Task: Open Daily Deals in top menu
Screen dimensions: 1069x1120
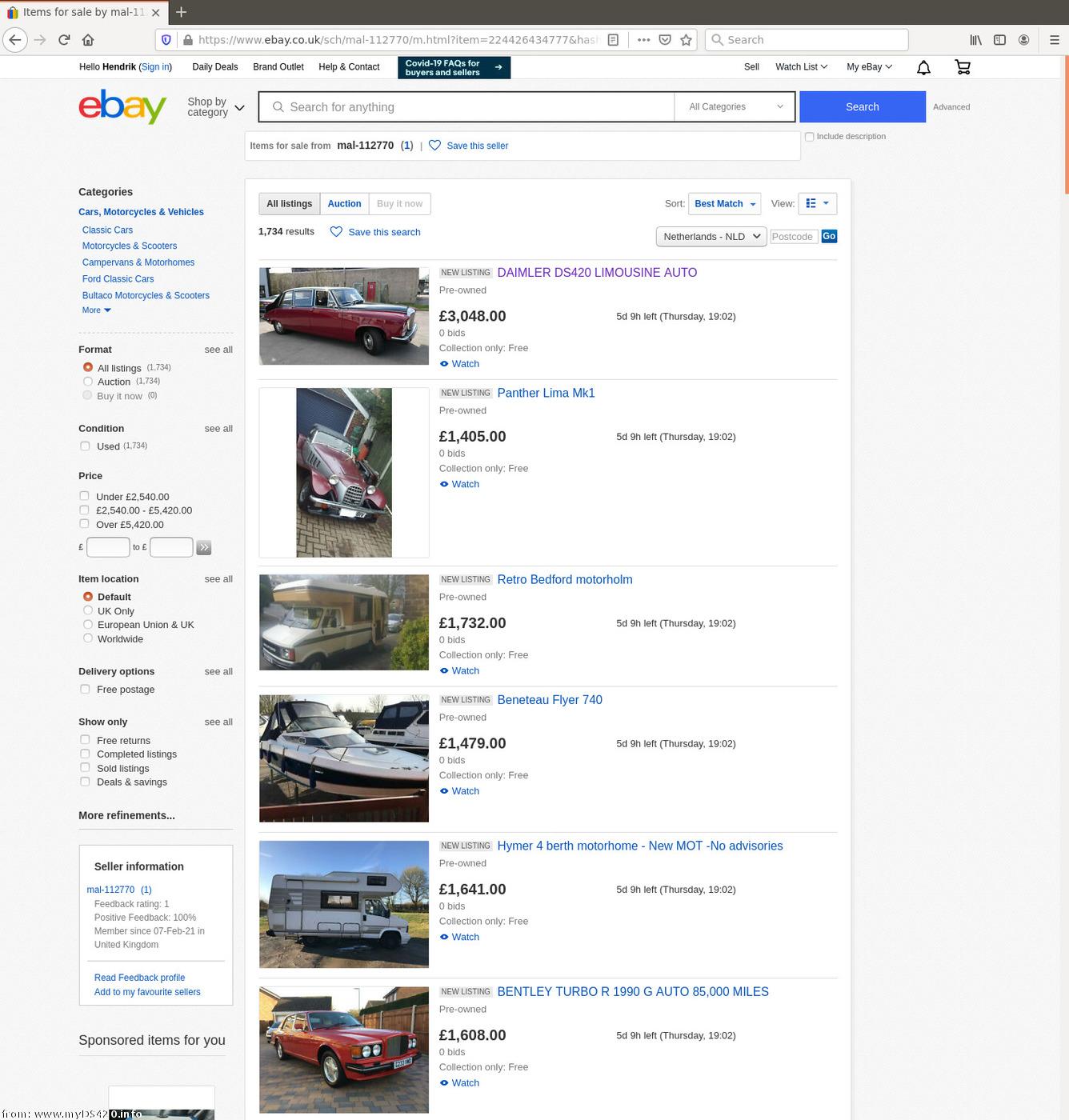Action: [214, 67]
